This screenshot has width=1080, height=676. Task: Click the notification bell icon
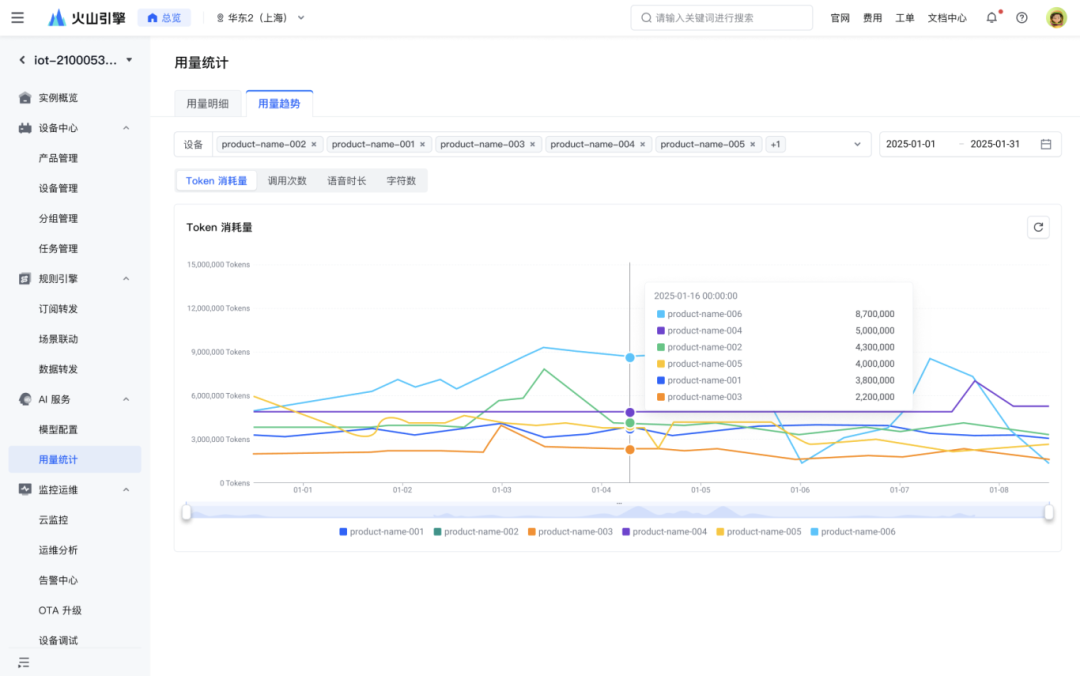991,18
